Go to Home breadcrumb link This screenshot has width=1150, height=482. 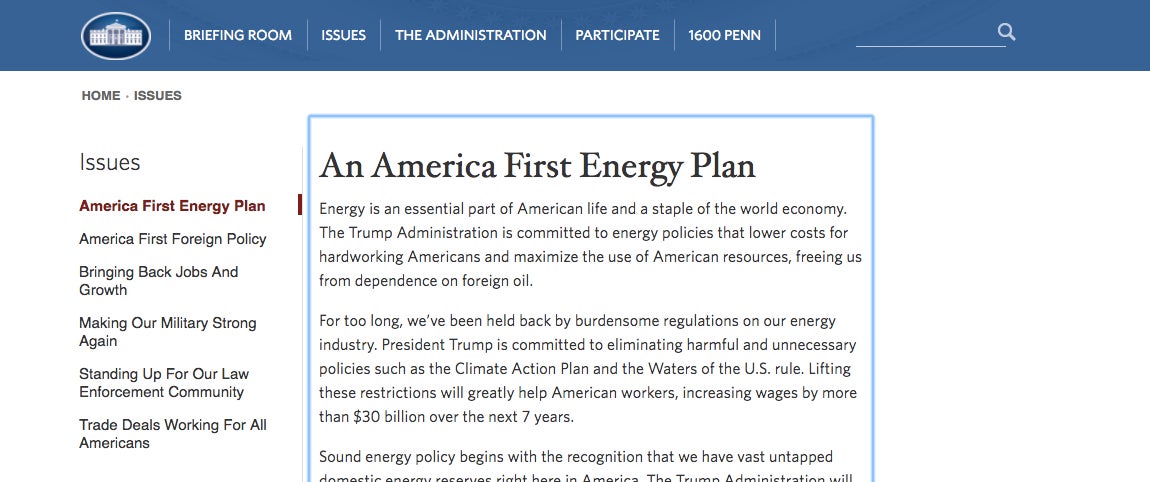coord(100,95)
